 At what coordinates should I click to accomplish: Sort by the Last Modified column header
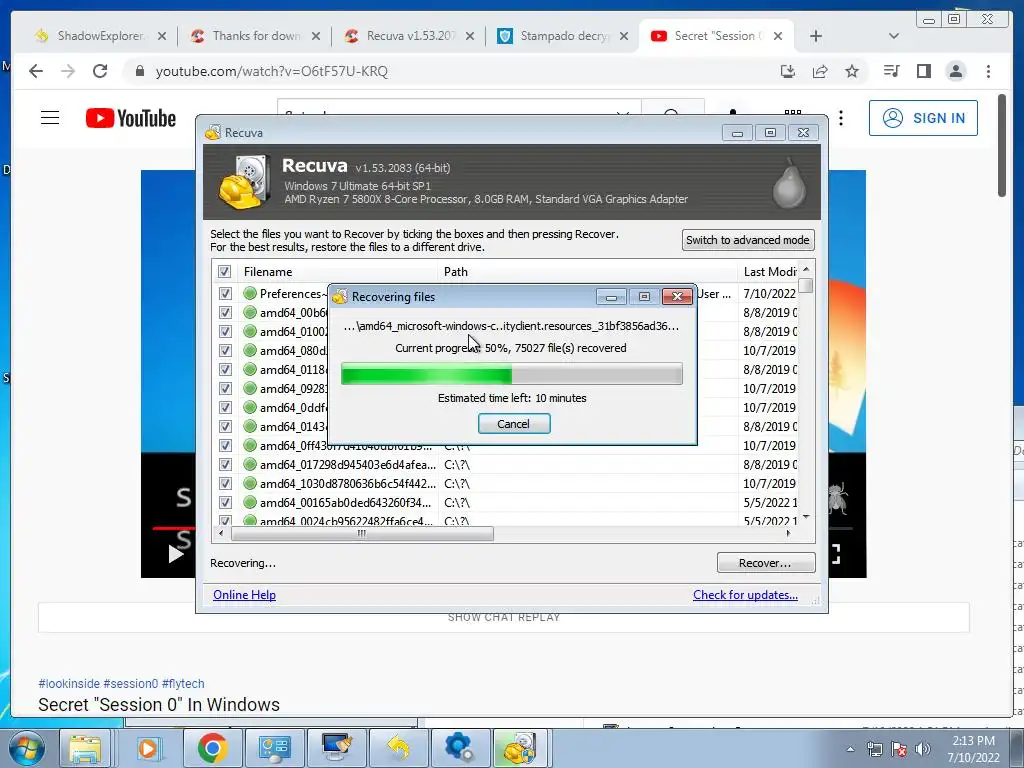(x=768, y=272)
